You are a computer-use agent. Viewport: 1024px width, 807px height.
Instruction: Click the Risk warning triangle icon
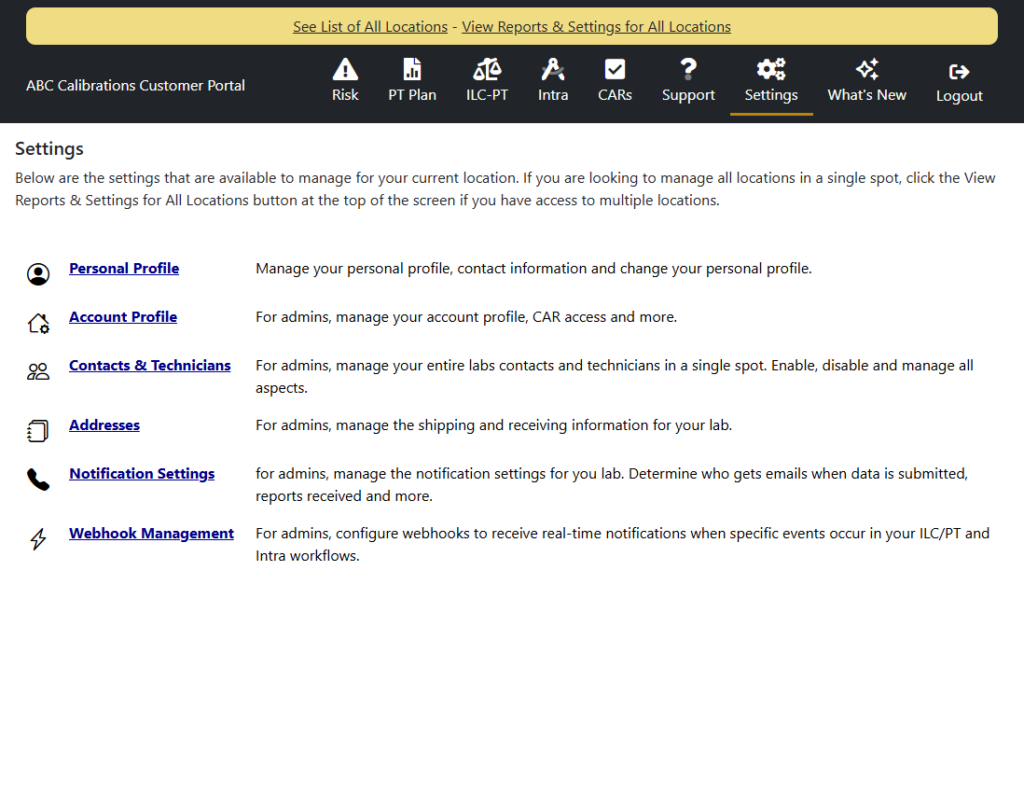[x=345, y=69]
